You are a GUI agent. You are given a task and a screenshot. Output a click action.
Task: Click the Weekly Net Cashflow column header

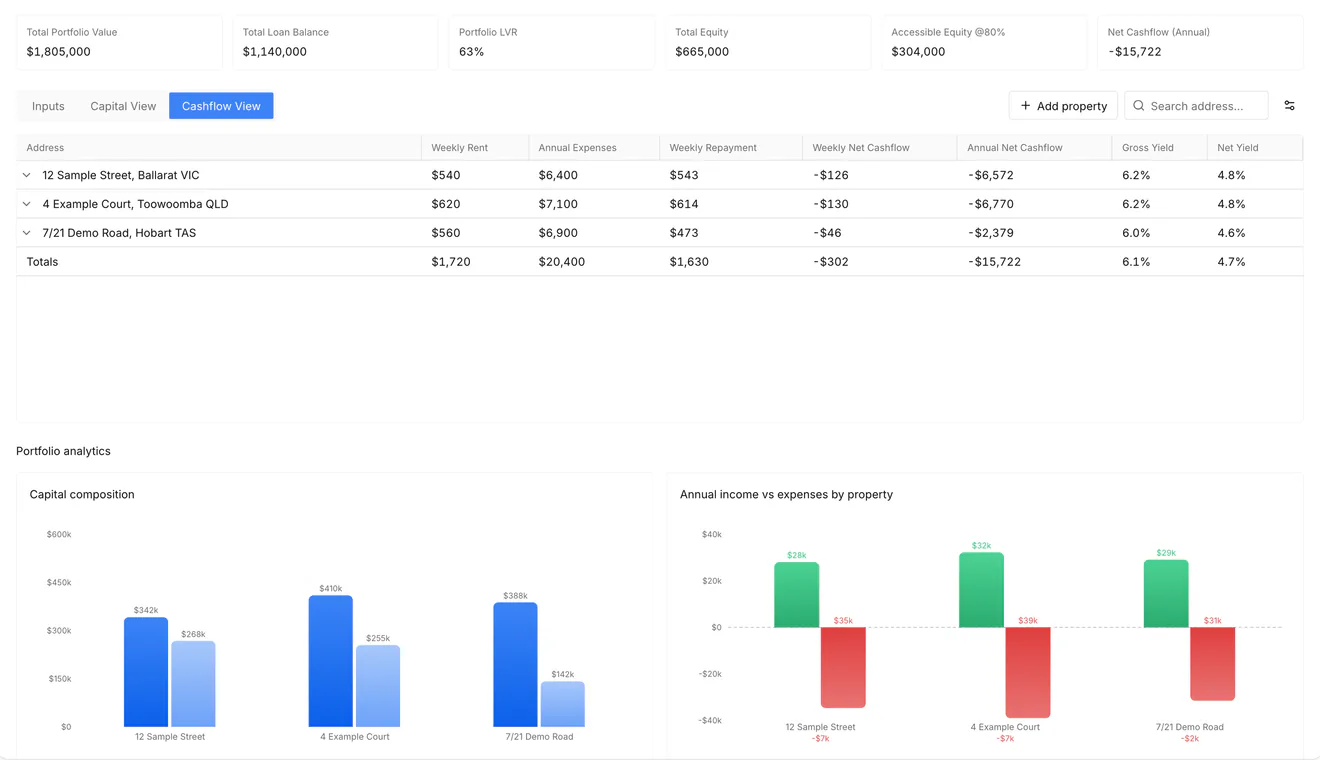880,148
